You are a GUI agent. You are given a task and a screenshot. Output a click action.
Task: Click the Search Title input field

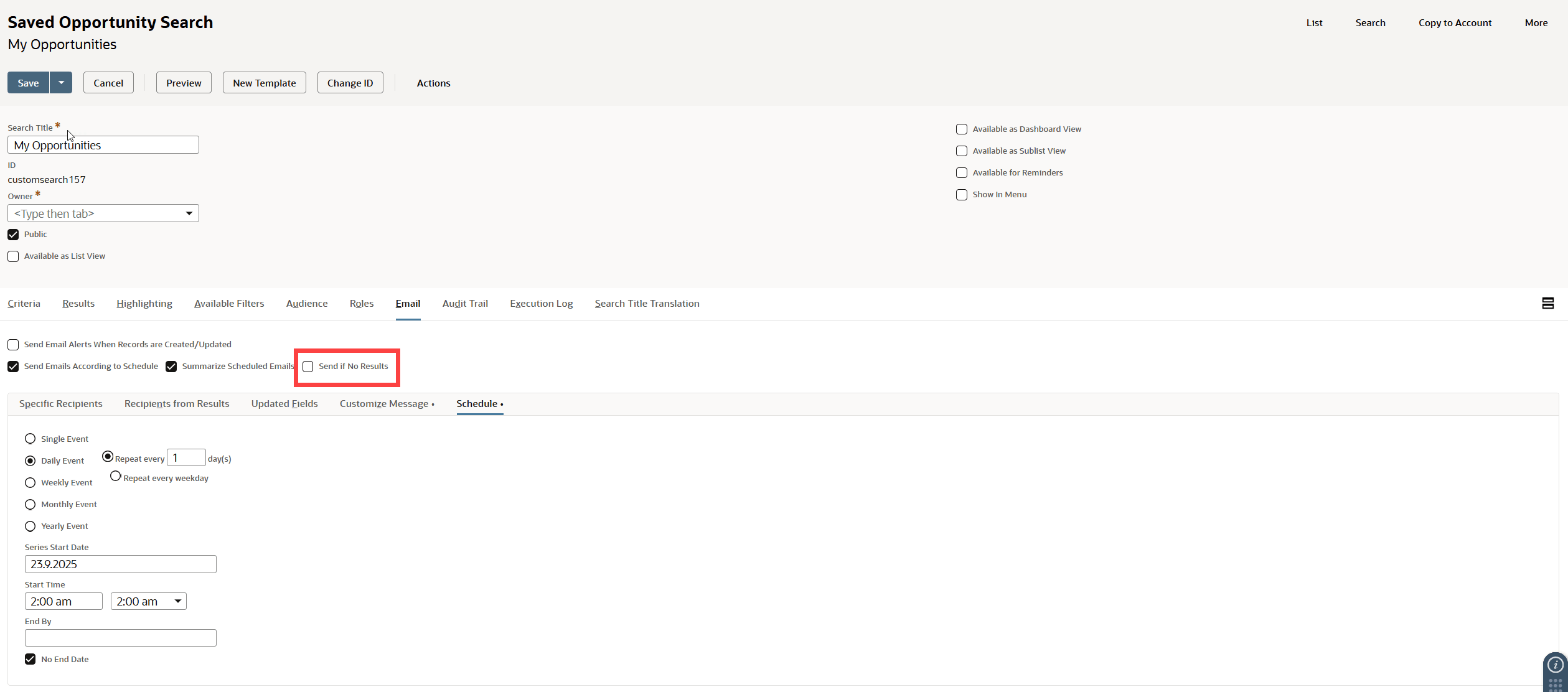point(103,145)
